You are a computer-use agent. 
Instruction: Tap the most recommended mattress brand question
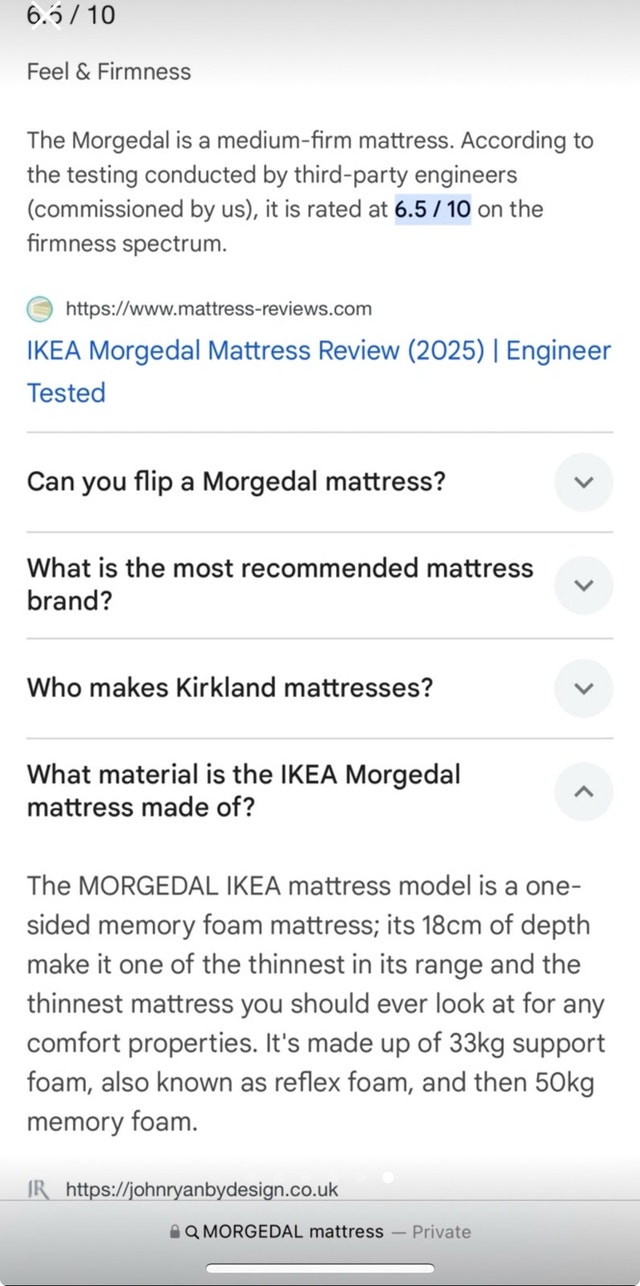click(280, 585)
